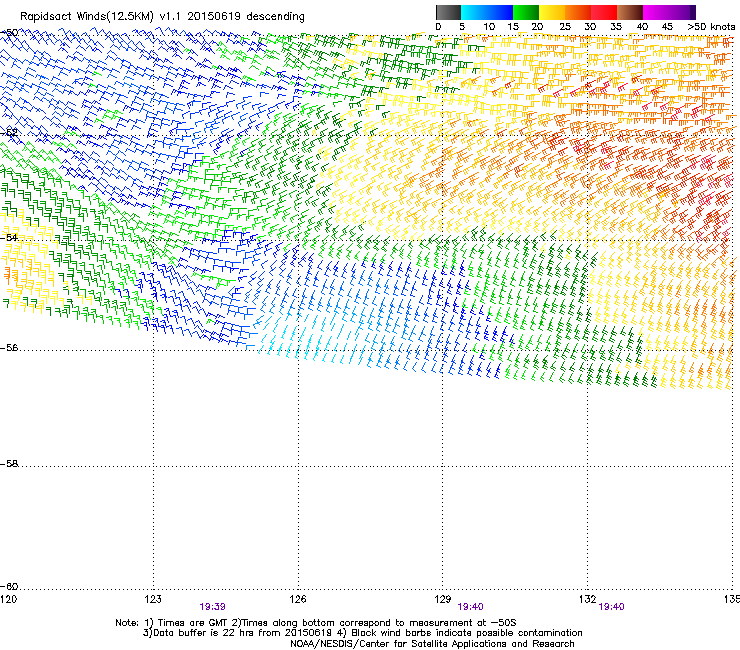Click the brown 35-40 knots legend swatch
Image resolution: width=740 pixels, height=650 pixels.
coord(630,12)
